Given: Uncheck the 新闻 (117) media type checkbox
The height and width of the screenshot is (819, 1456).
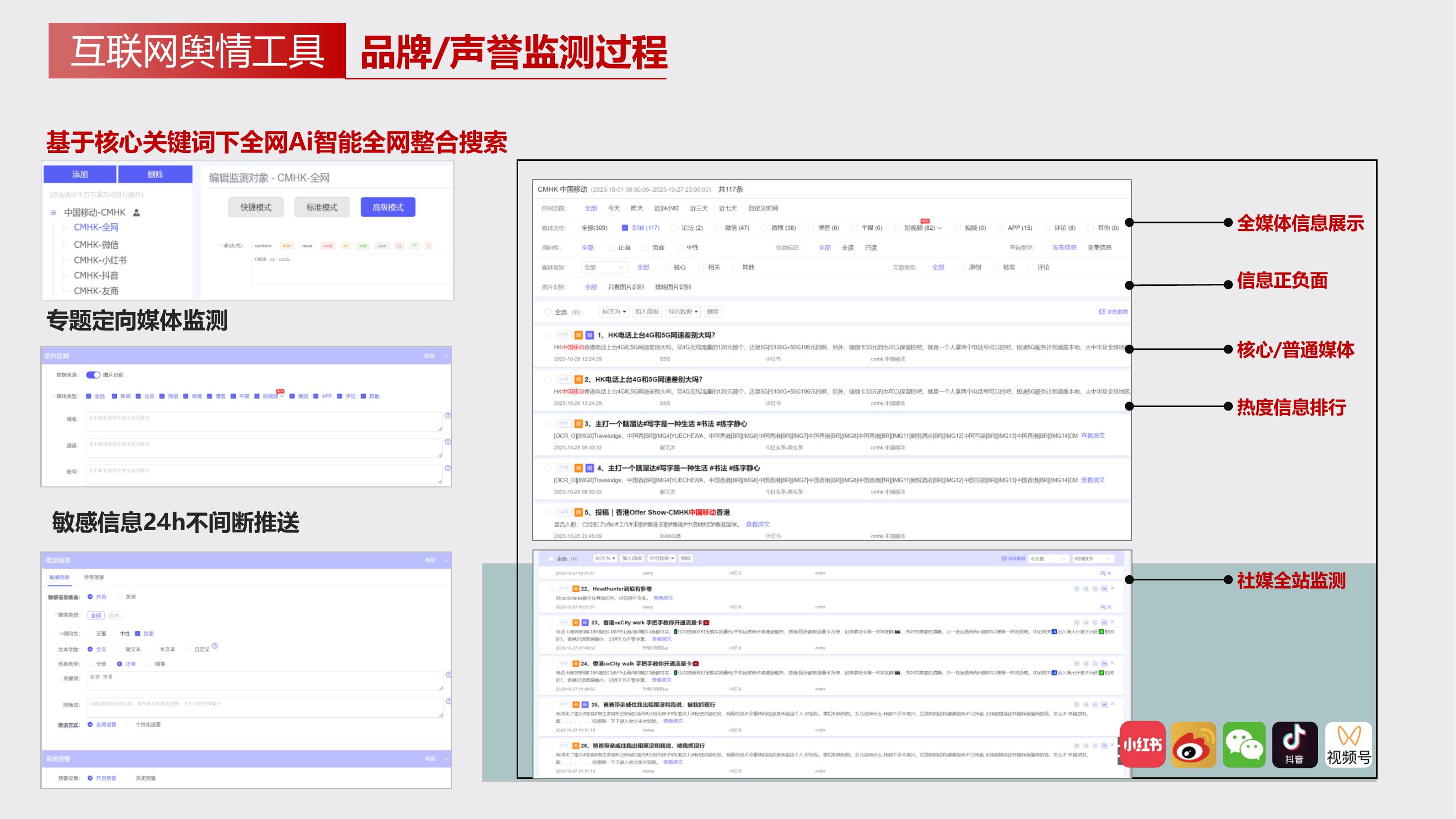Looking at the screenshot, I should click(x=625, y=228).
